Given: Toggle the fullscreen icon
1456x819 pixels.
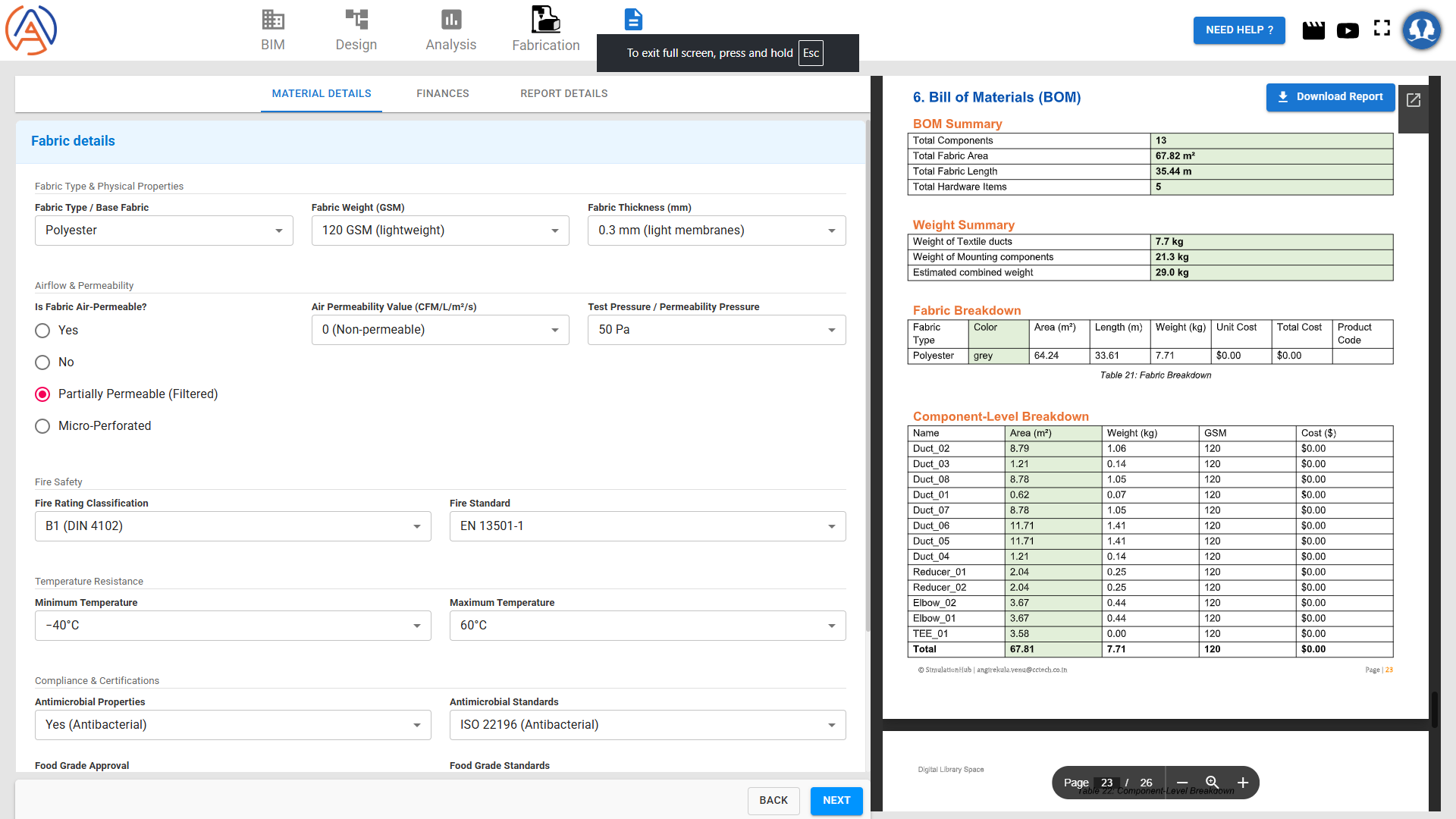Looking at the screenshot, I should coord(1382,29).
